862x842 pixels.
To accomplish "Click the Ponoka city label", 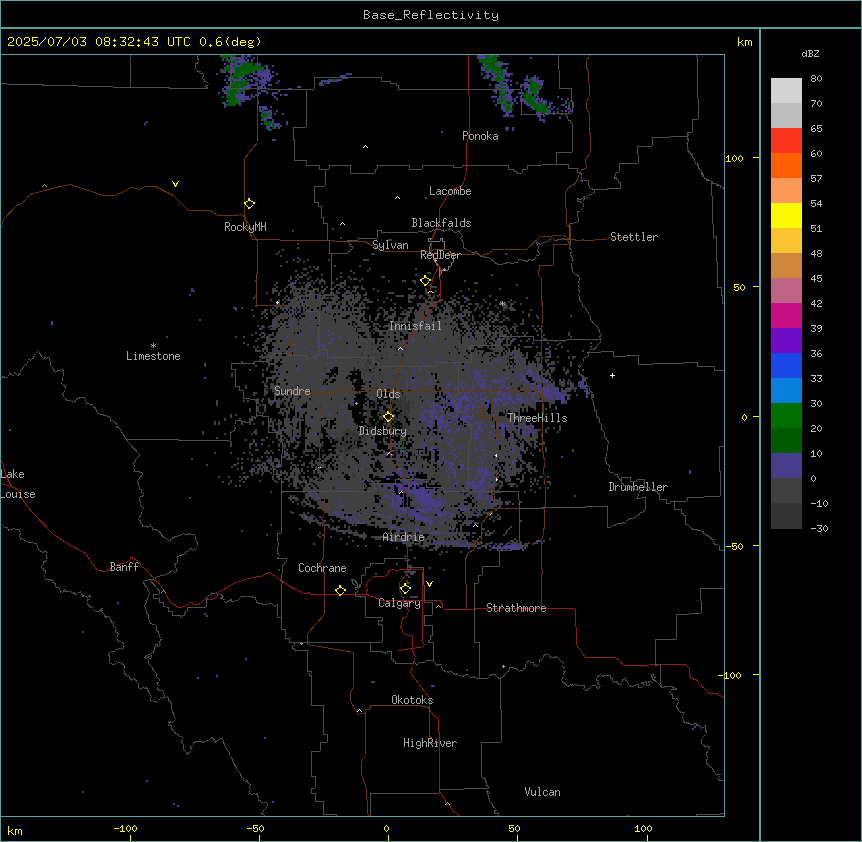I will click(x=480, y=136).
